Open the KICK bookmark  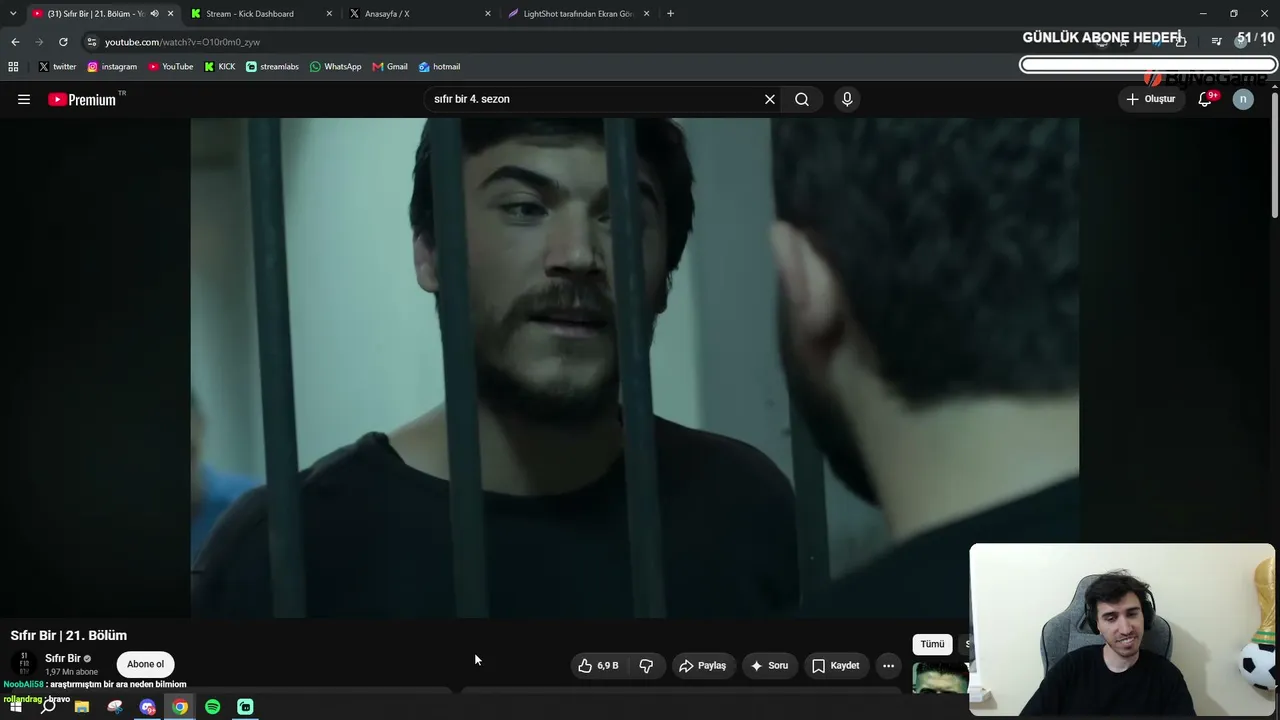point(220,67)
